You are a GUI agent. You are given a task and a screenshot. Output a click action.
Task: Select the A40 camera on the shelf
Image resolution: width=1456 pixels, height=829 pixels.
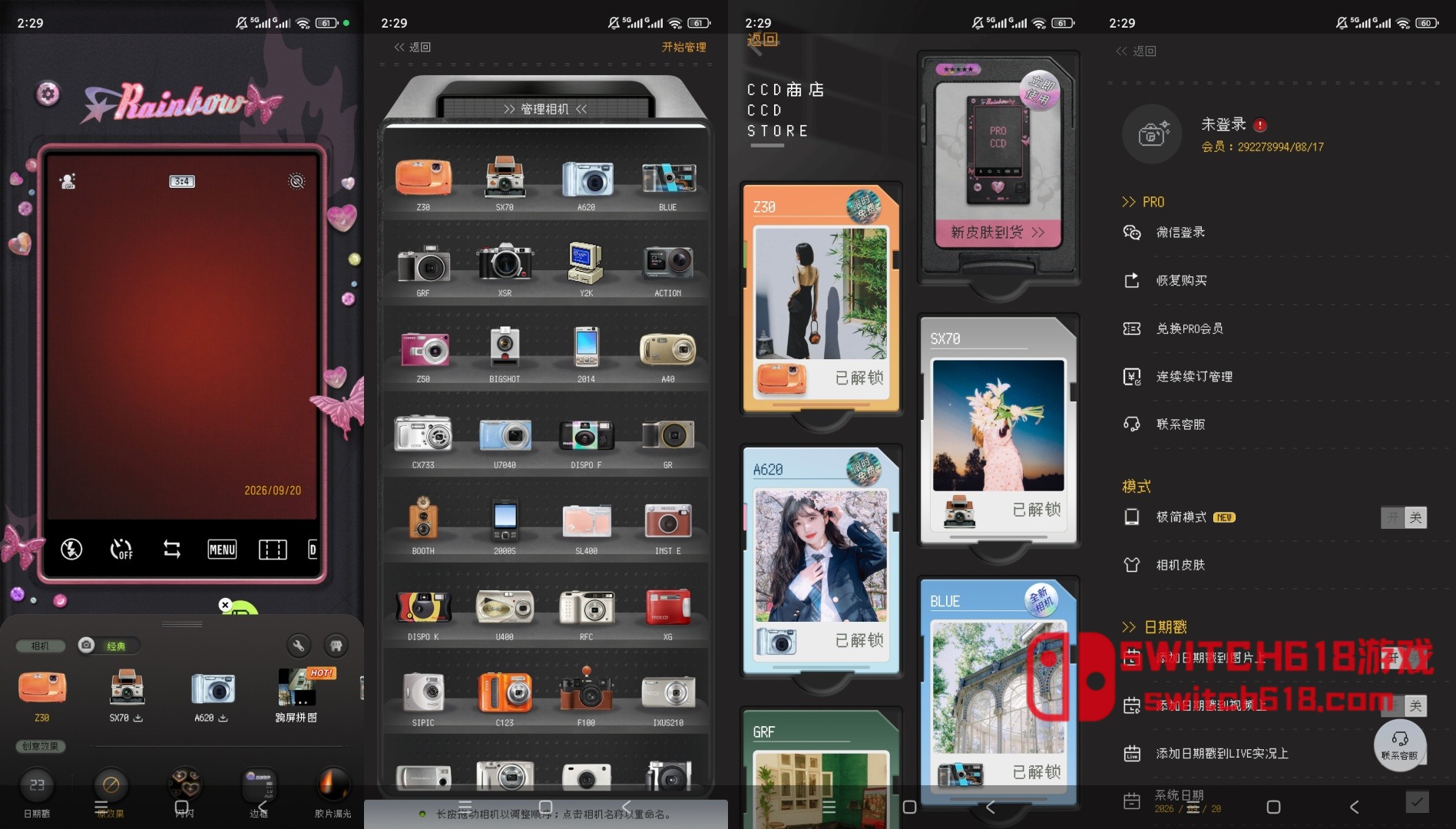pos(668,357)
